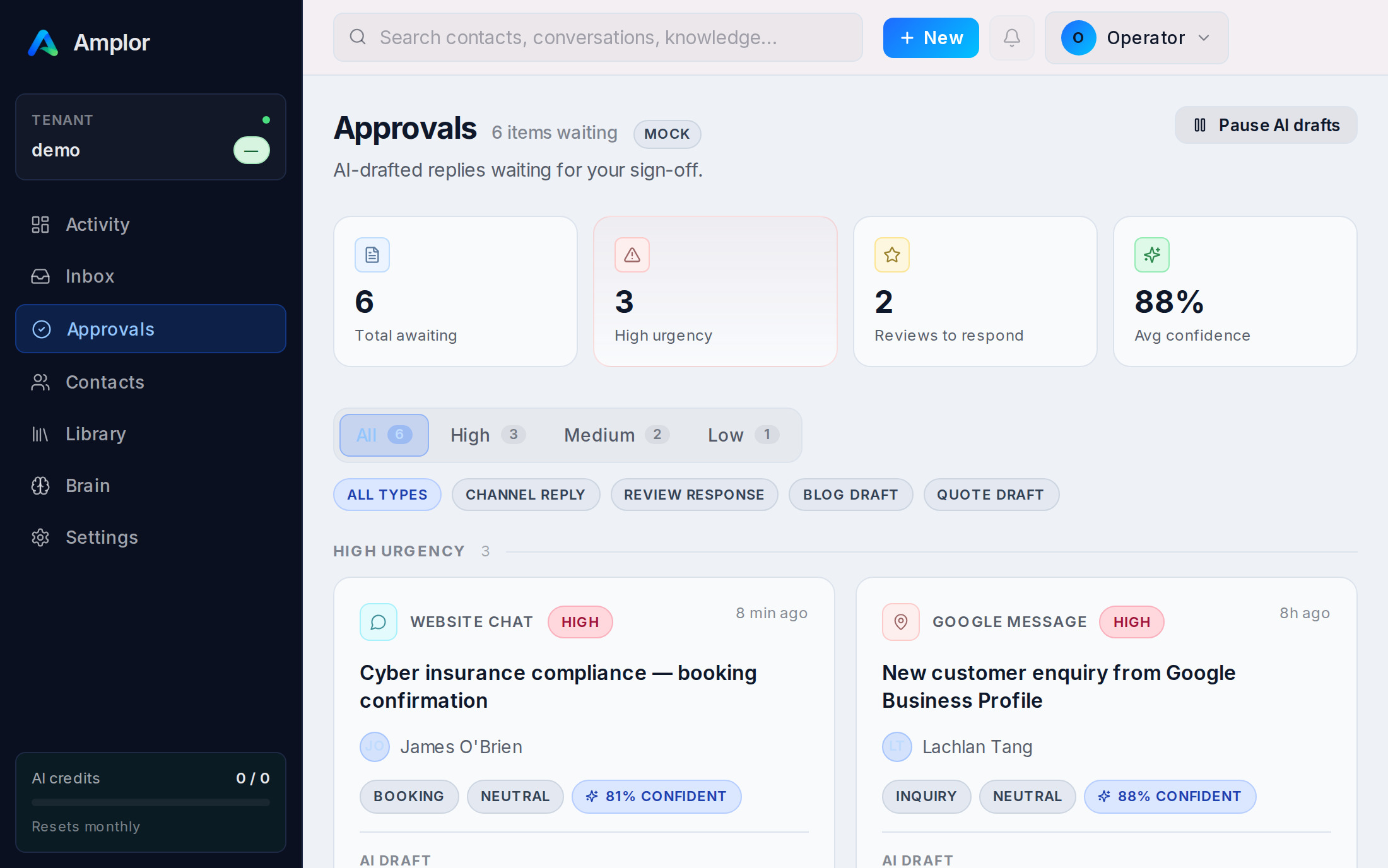The width and height of the screenshot is (1388, 868).
Task: Click the Approvals check-circle icon
Action: (42, 329)
